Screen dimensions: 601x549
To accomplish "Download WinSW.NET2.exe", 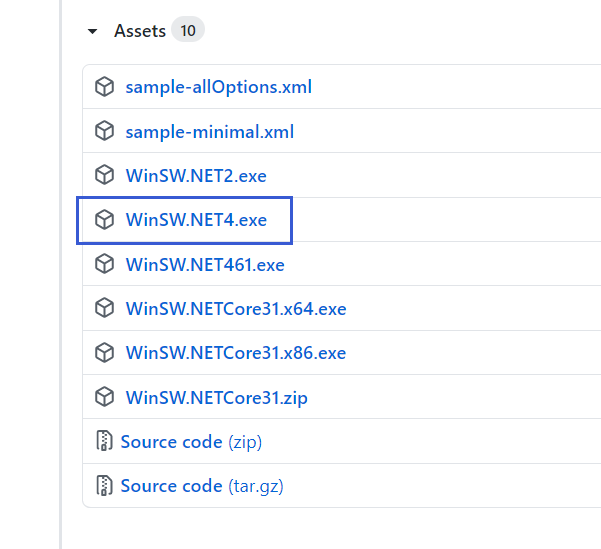I will [x=196, y=175].
